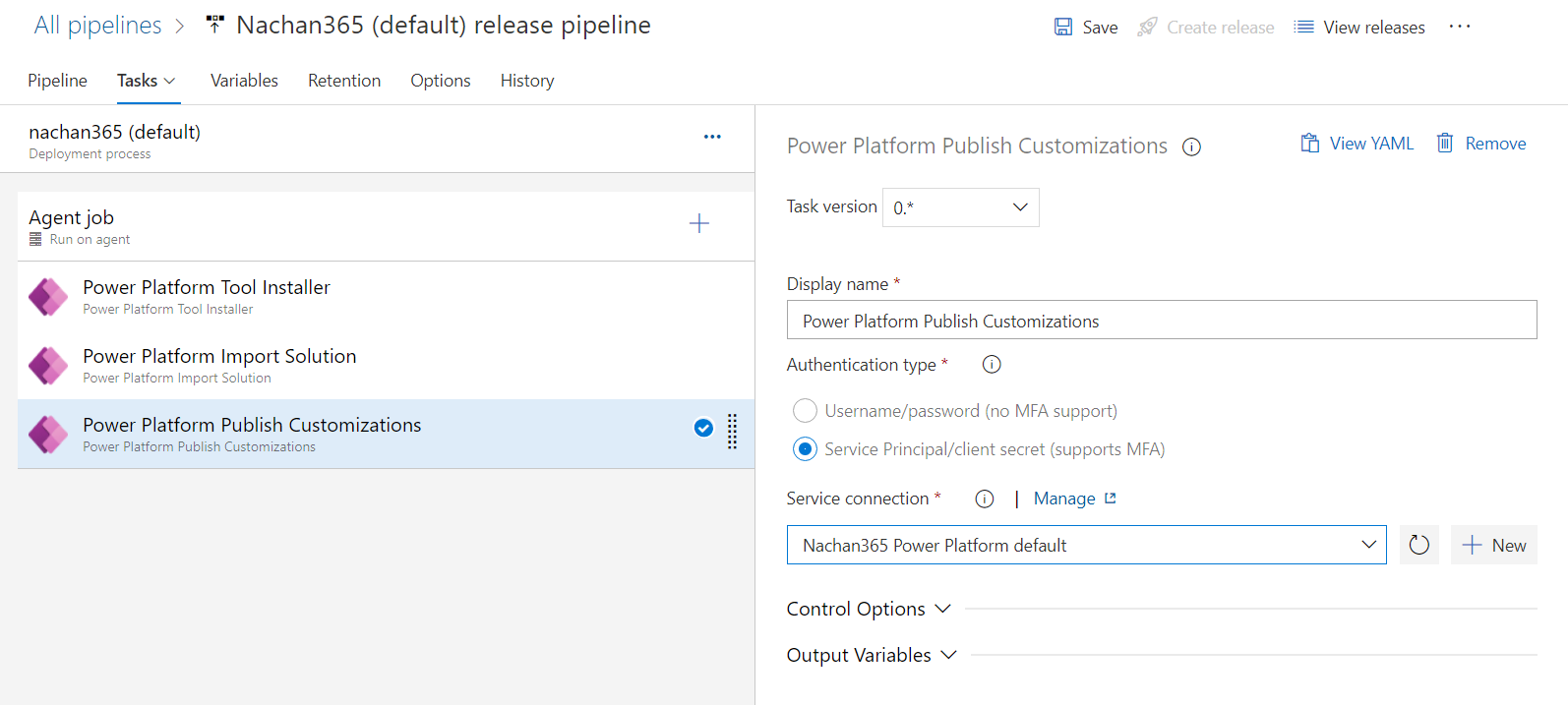
Task: Open the Service connection dropdown list
Action: pos(1086,545)
